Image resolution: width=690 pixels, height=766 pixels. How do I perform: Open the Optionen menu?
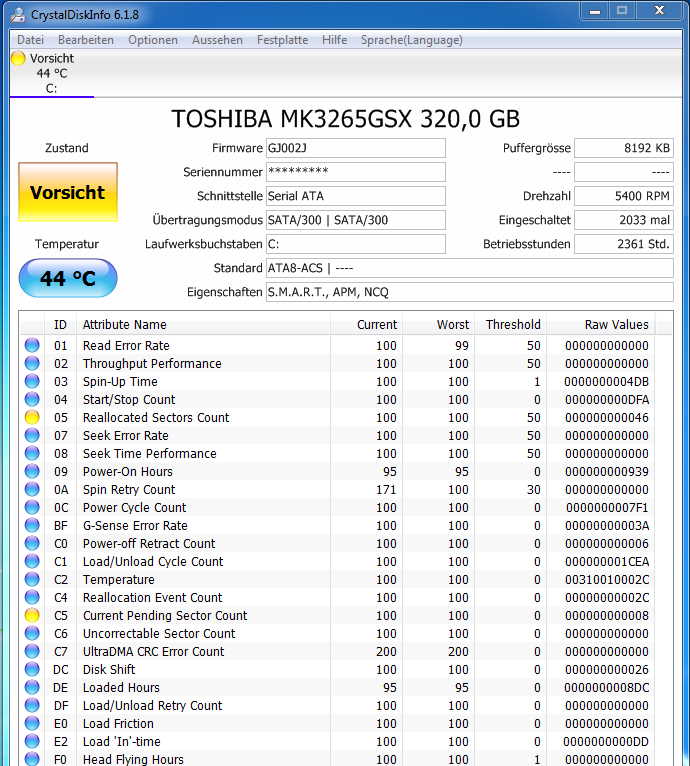[152, 40]
